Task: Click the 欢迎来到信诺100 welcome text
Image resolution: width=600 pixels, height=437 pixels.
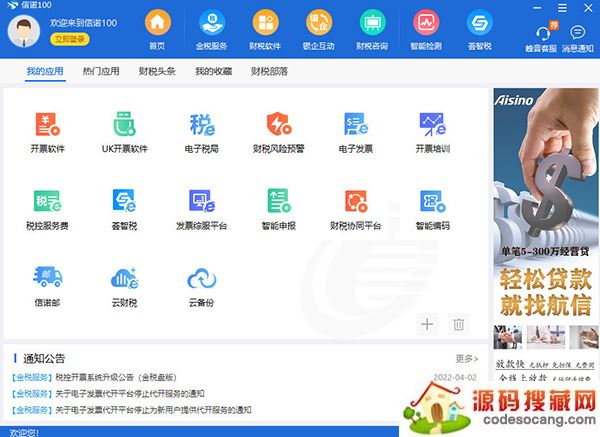Action: [x=83, y=23]
